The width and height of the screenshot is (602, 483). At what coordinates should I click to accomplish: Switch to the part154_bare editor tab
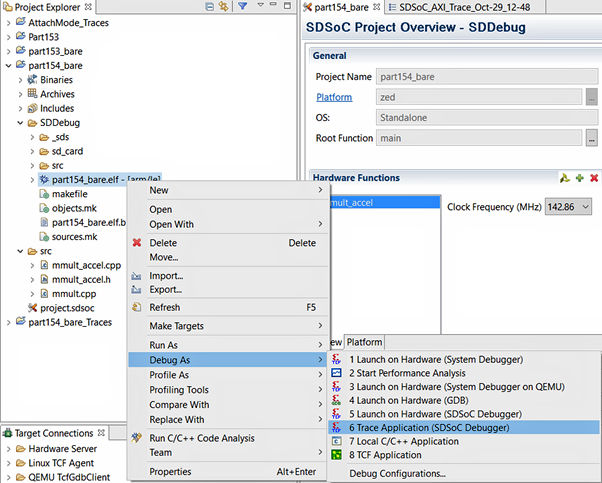[341, 7]
